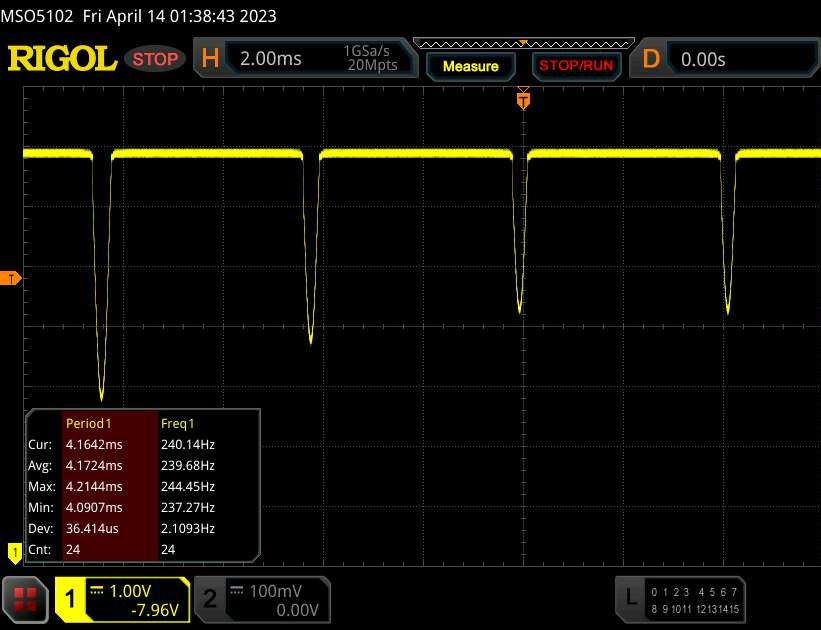The height and width of the screenshot is (630, 821).
Task: Open channel 1 settings 1.00V label
Action: tap(130, 591)
